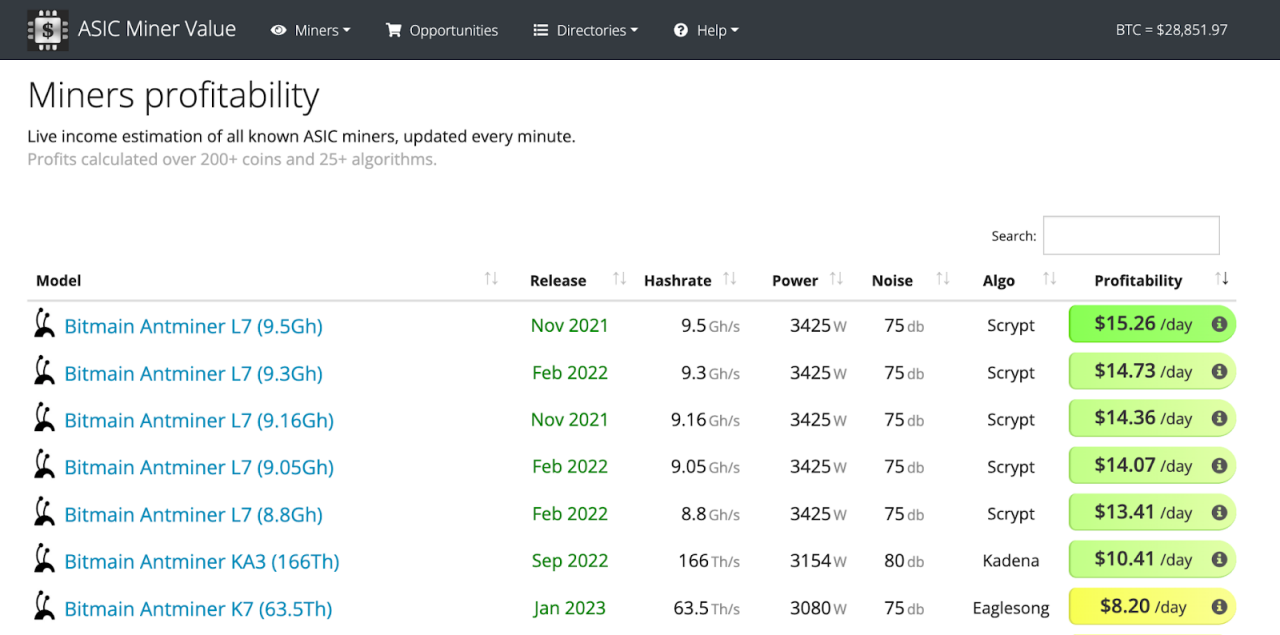Open Bitmain Antminer K7 (63.5Th) link

pyautogui.click(x=198, y=608)
